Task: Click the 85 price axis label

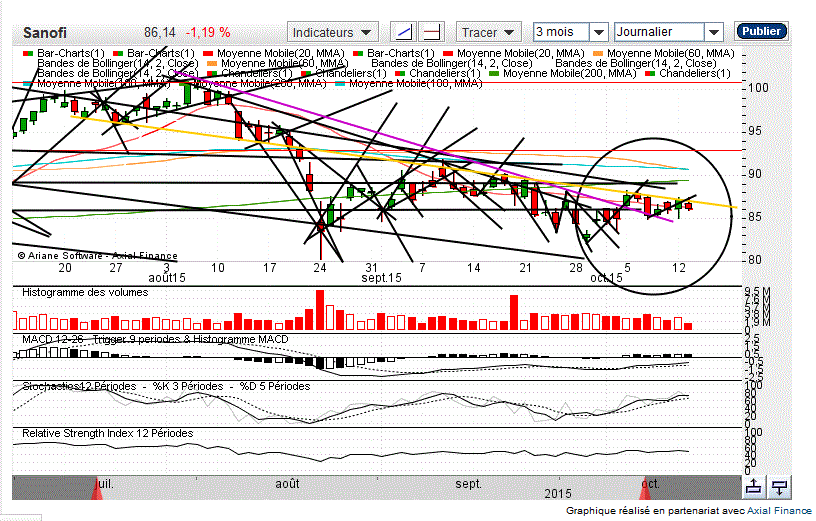Action: pyautogui.click(x=755, y=217)
